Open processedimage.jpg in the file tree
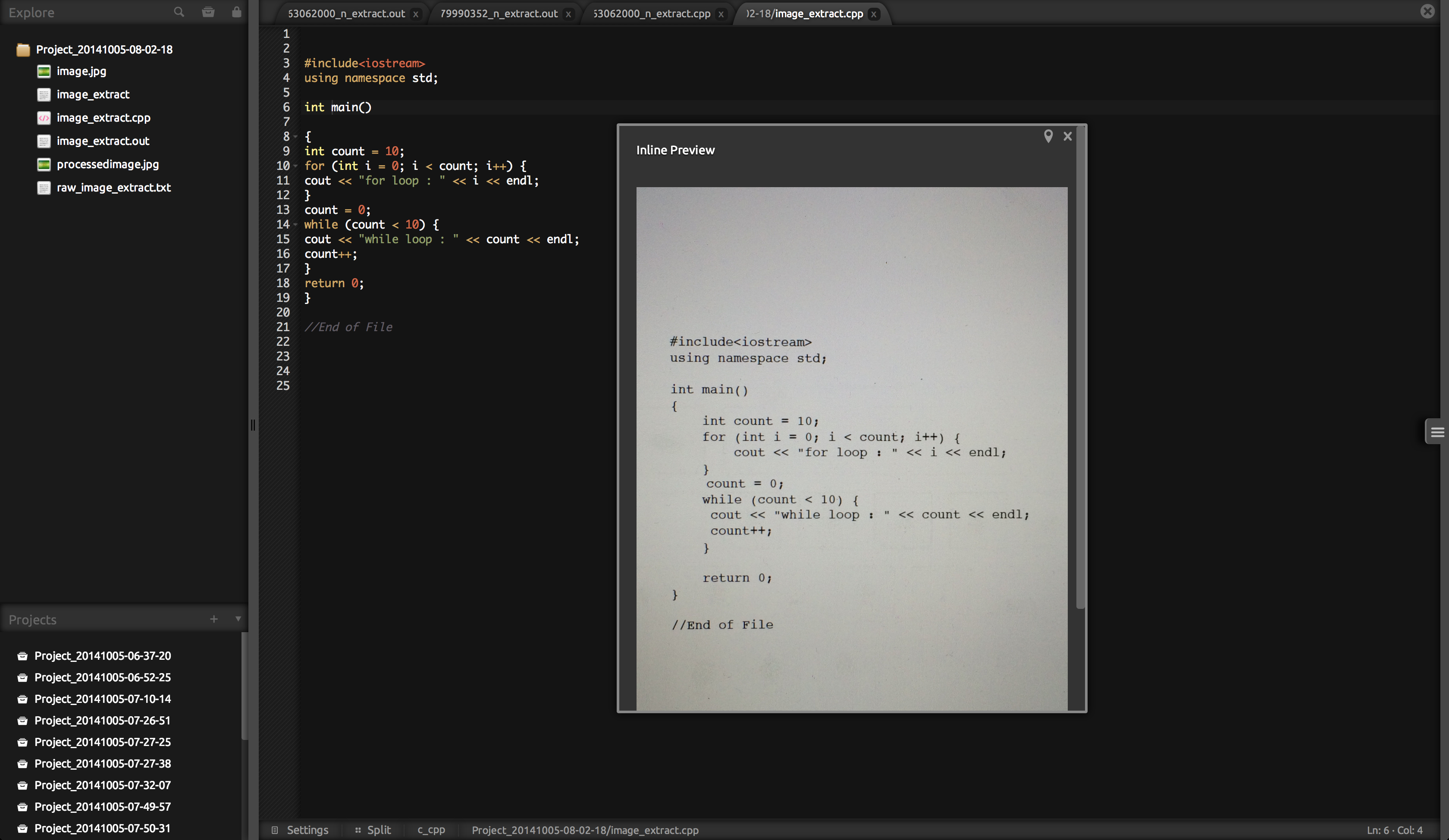 pos(107,164)
